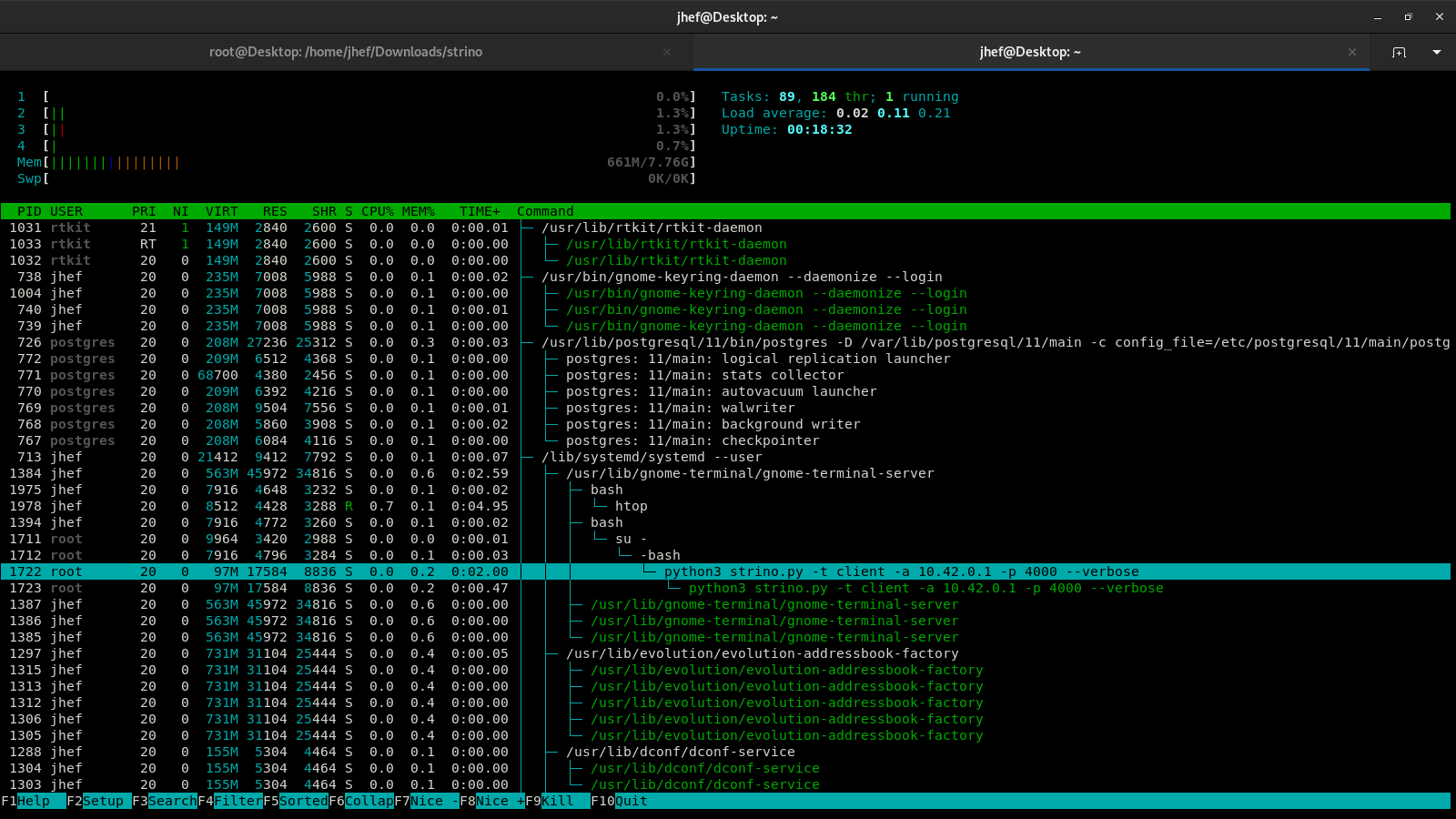Click F4 Filter in htop footer

coord(230,802)
